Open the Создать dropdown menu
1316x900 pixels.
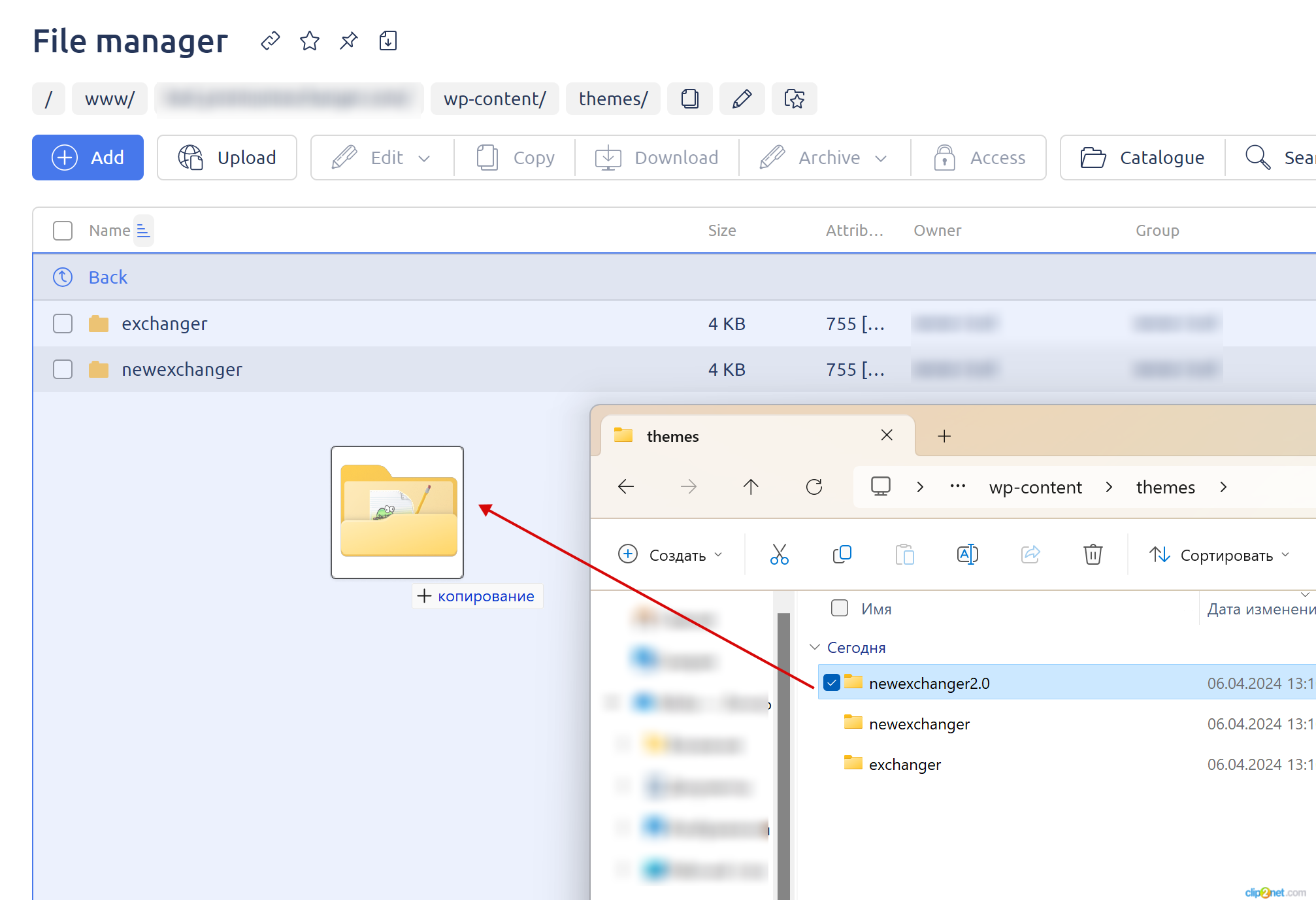coord(671,555)
